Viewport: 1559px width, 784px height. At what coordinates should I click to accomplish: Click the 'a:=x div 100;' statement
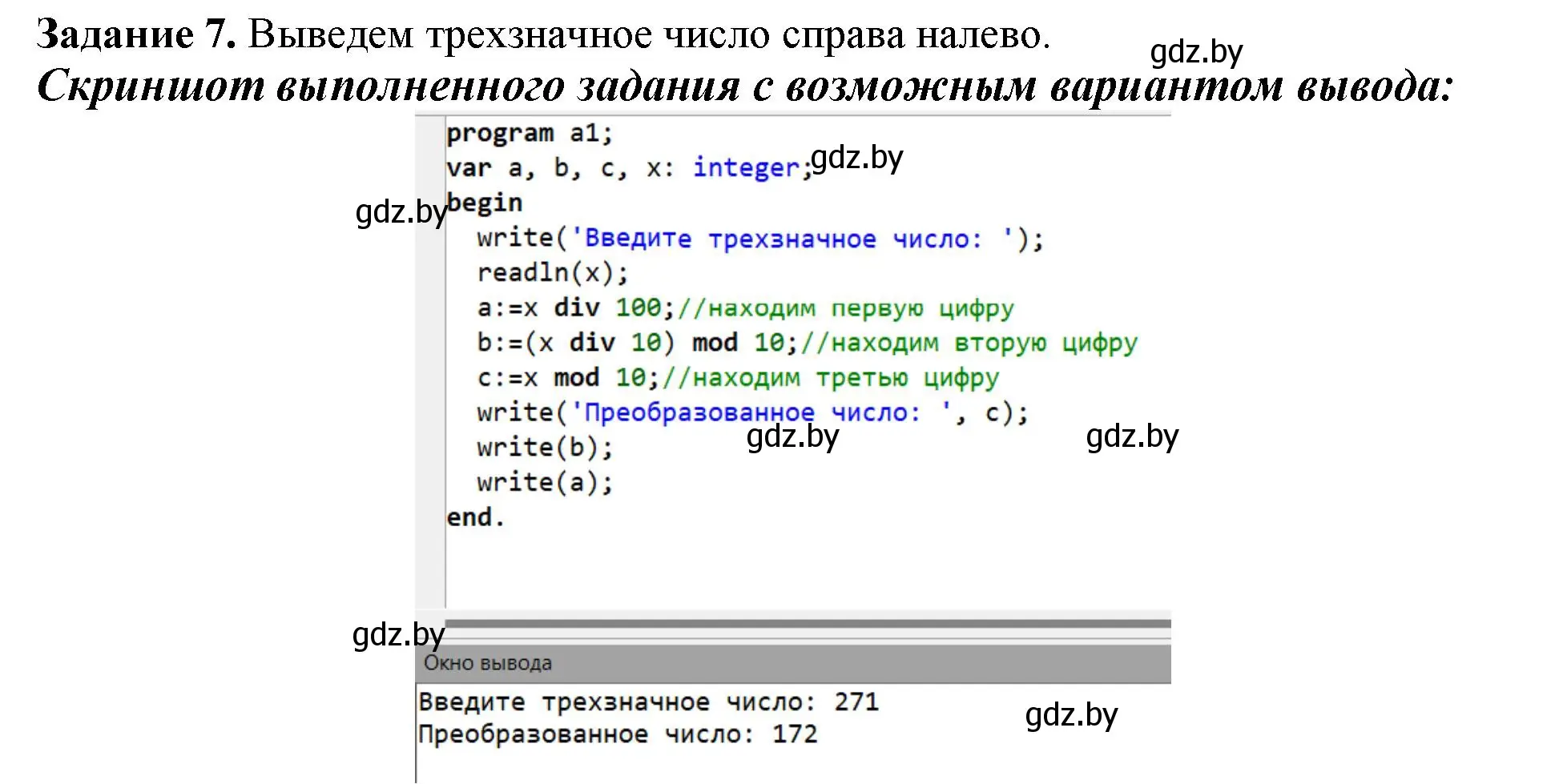click(576, 308)
